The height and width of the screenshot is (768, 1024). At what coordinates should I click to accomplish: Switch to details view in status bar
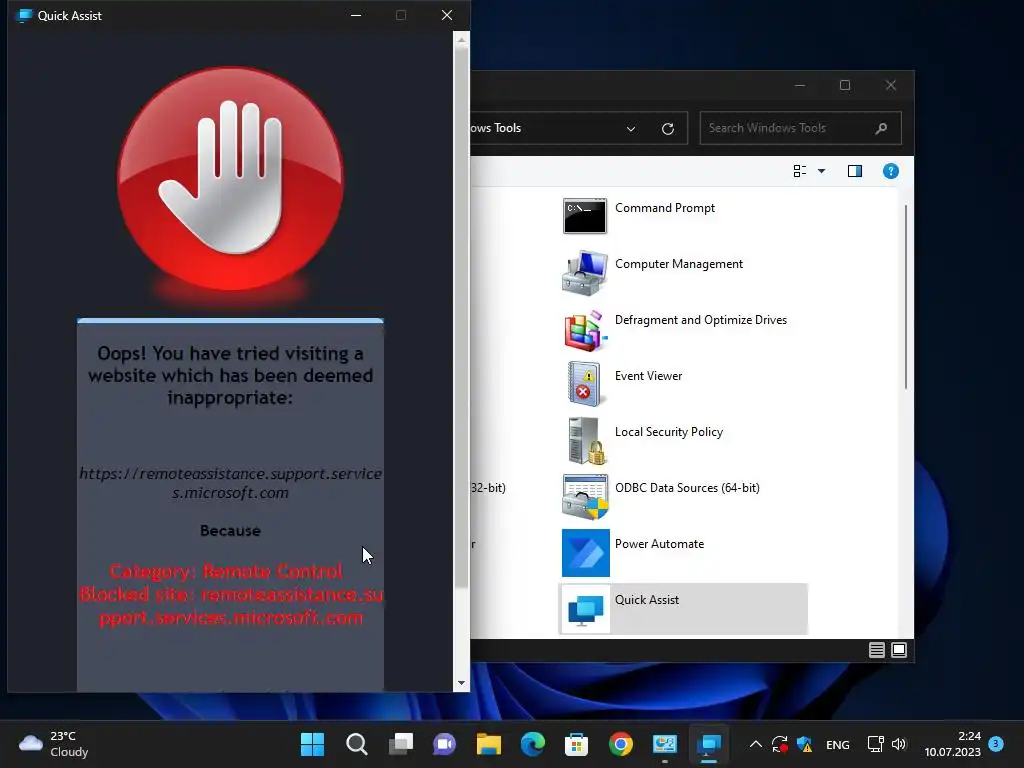[876, 650]
